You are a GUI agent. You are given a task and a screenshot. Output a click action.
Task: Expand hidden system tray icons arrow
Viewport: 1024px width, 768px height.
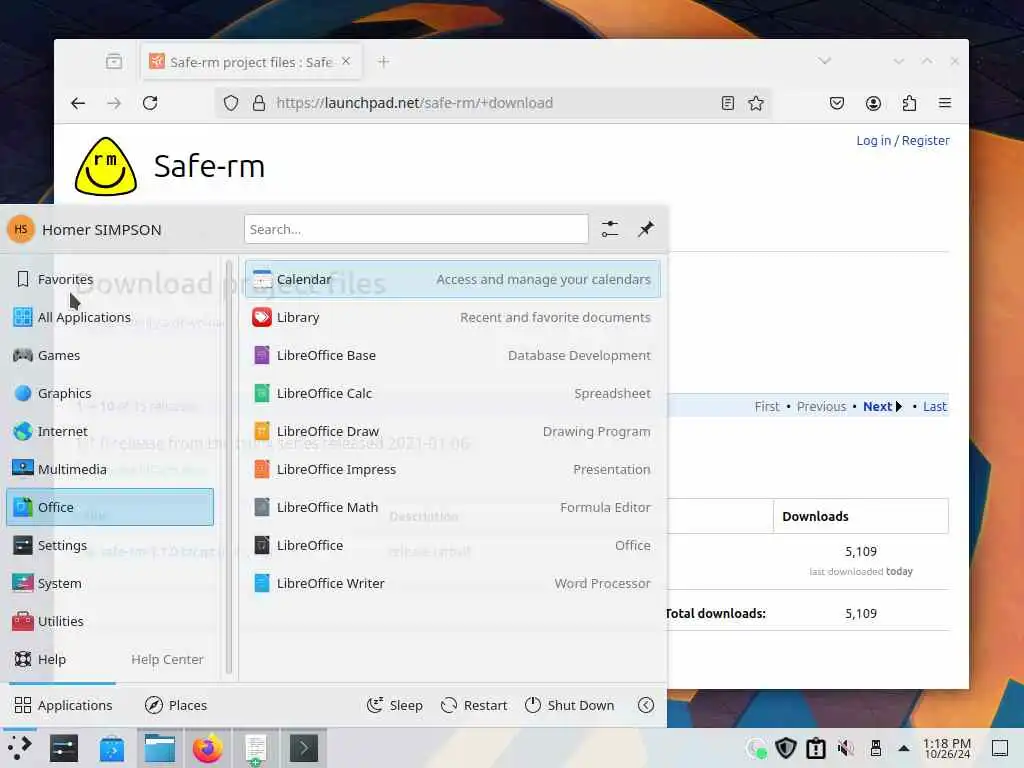coord(904,748)
